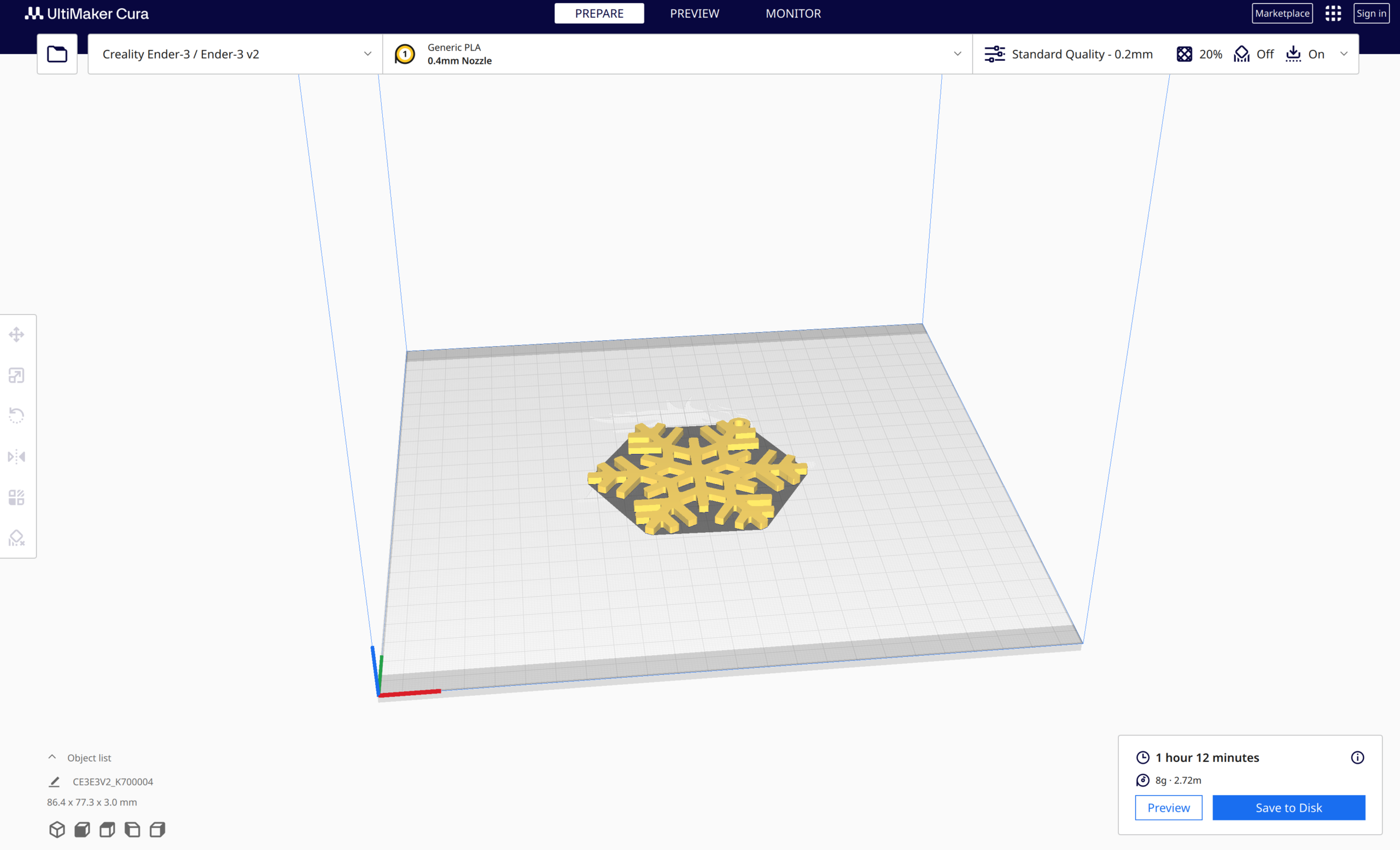Switch to the MONITOR tab

(793, 14)
